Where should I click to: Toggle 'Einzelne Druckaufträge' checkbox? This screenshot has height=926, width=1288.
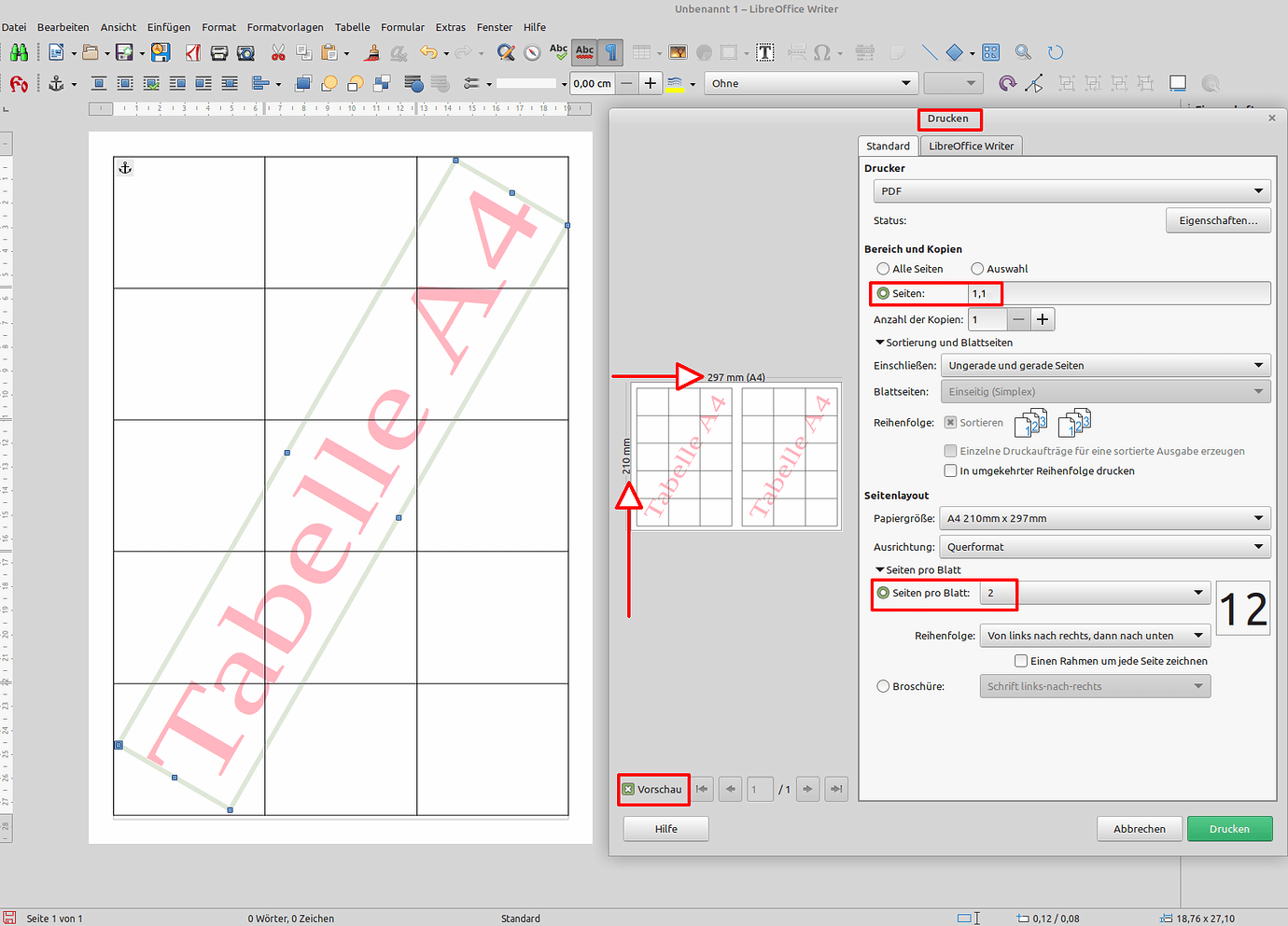coord(950,451)
